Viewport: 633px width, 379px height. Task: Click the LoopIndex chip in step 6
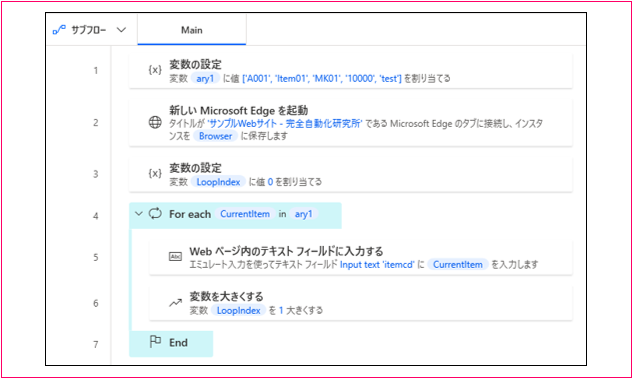pyautogui.click(x=239, y=310)
